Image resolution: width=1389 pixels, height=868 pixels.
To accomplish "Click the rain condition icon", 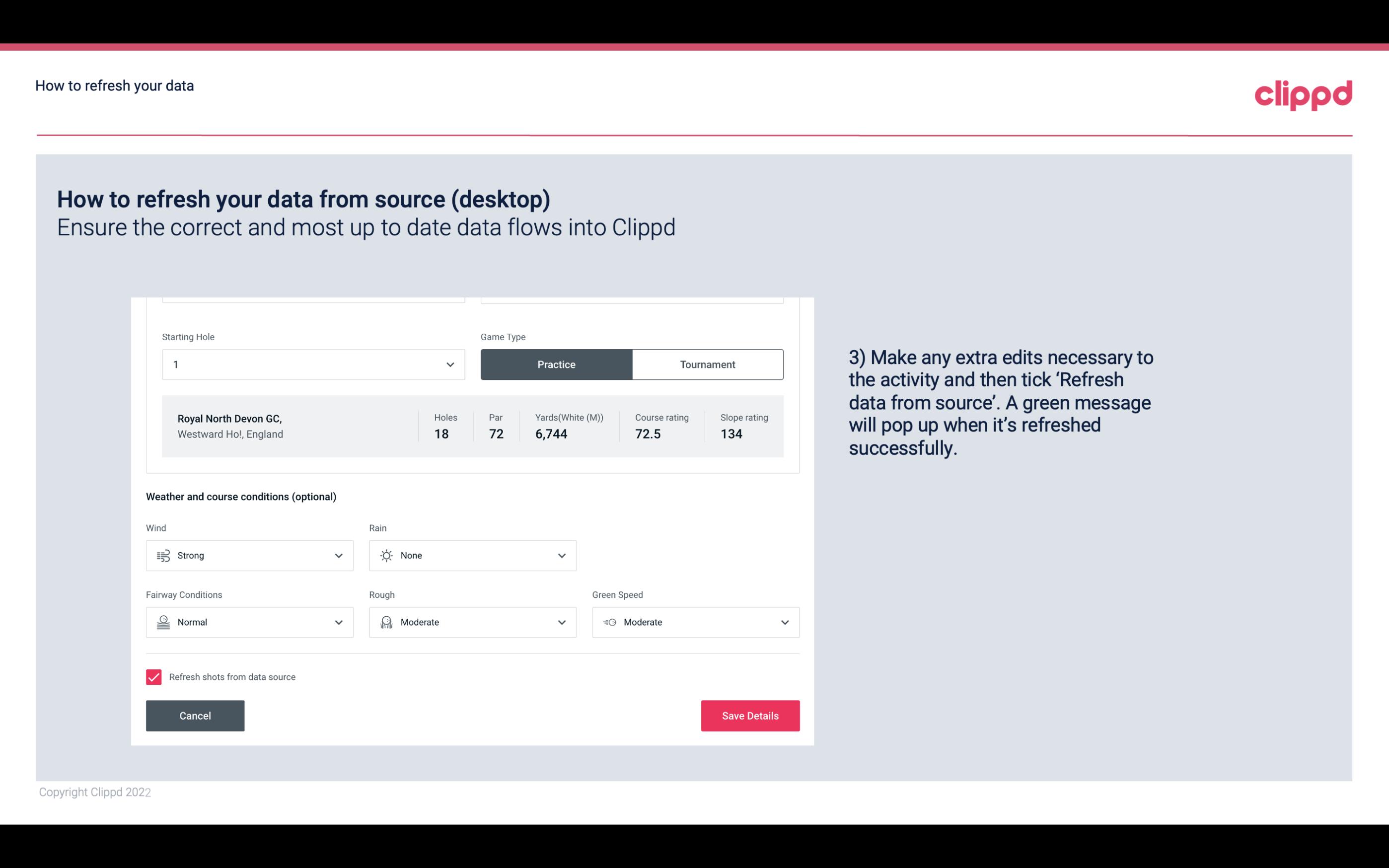I will coord(386,555).
